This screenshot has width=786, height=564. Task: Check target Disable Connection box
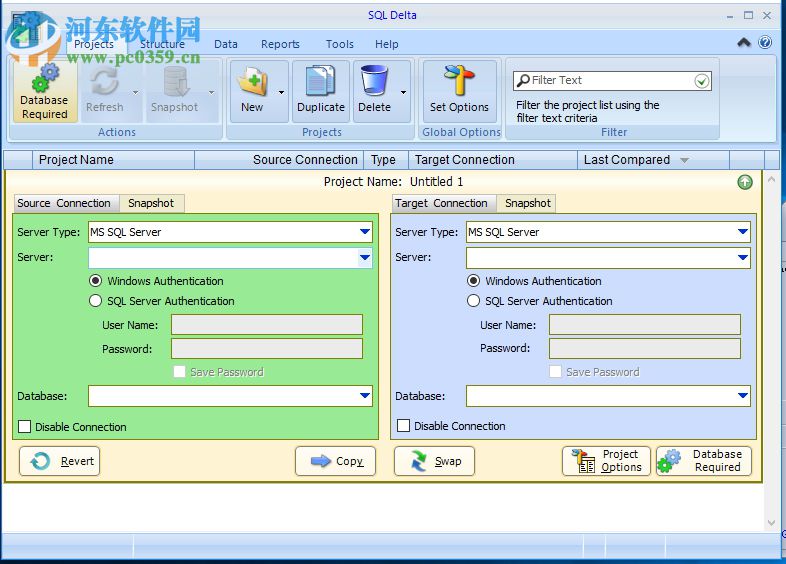tap(403, 426)
